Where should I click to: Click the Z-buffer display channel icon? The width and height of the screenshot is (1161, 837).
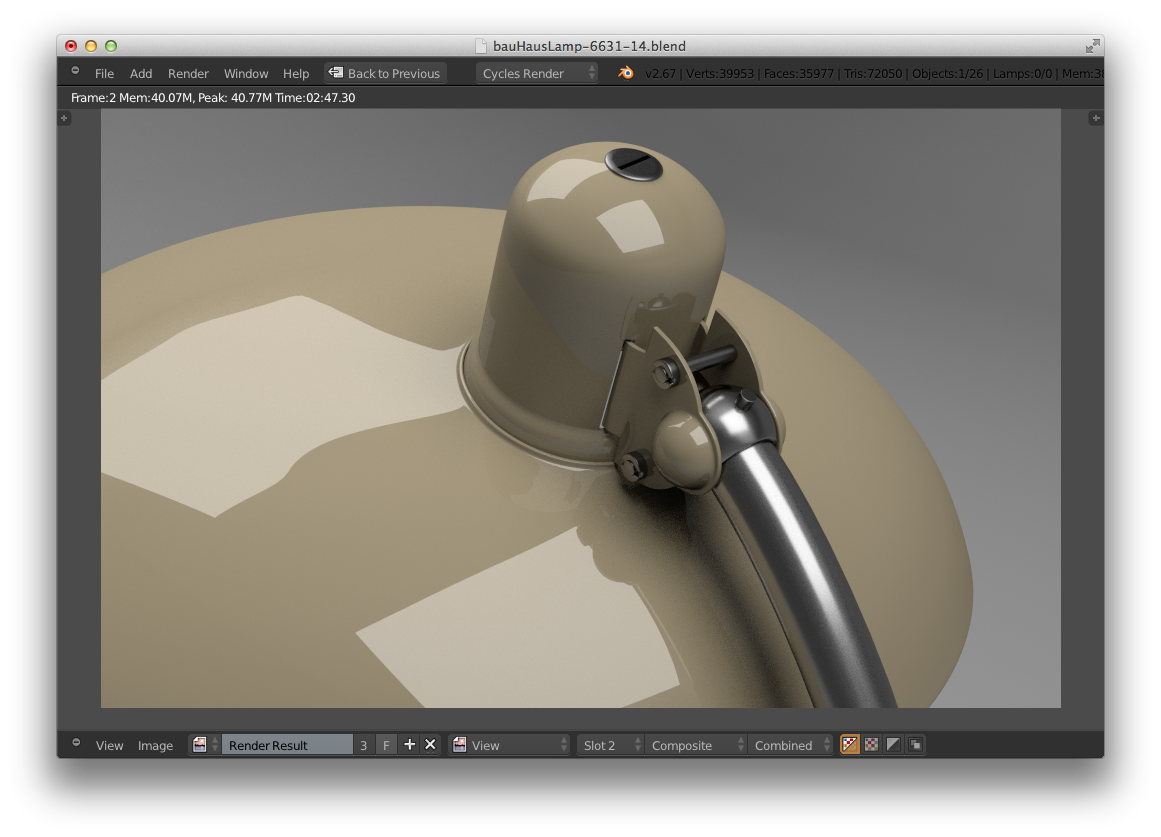[x=915, y=744]
